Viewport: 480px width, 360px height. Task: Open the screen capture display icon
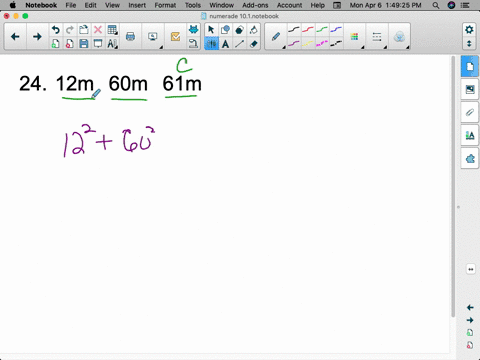pos(153,37)
